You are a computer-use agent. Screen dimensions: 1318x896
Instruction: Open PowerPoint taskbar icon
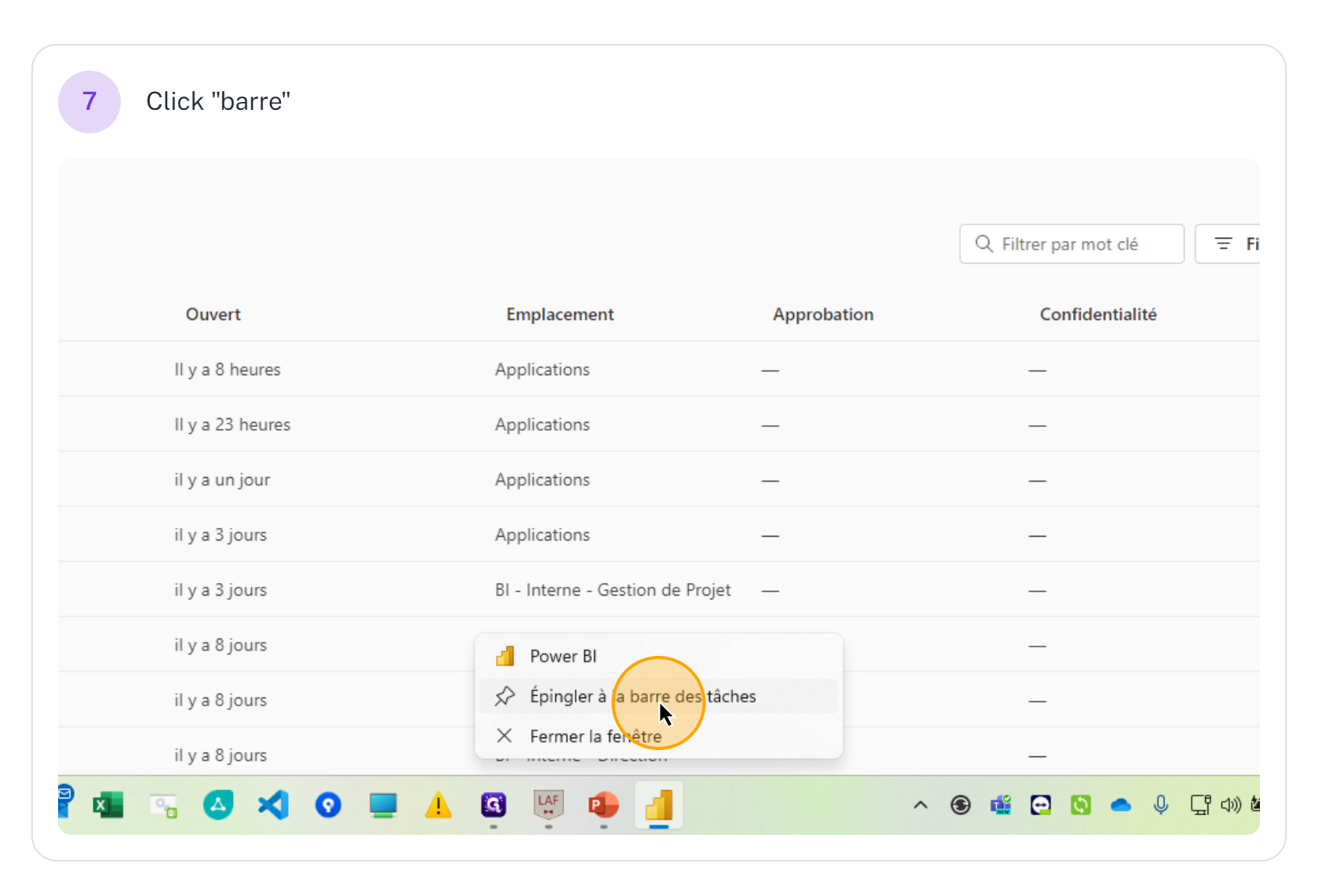coord(603,805)
